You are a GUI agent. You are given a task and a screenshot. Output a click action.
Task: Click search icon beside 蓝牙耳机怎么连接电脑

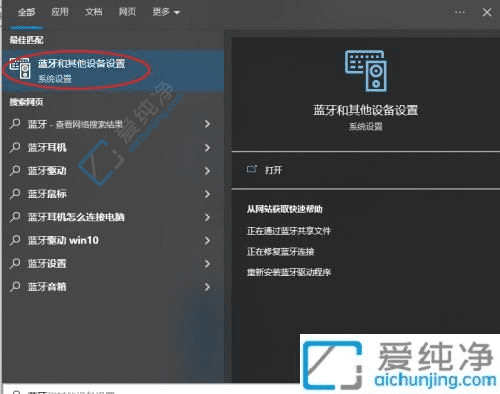(x=15, y=217)
